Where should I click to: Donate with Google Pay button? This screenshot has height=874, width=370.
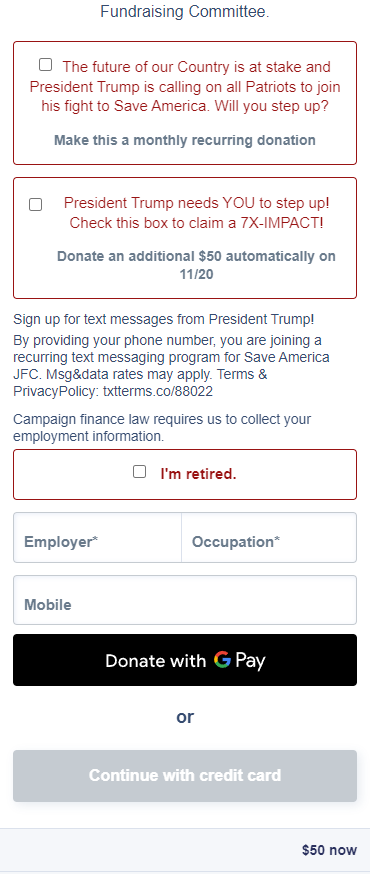click(185, 660)
